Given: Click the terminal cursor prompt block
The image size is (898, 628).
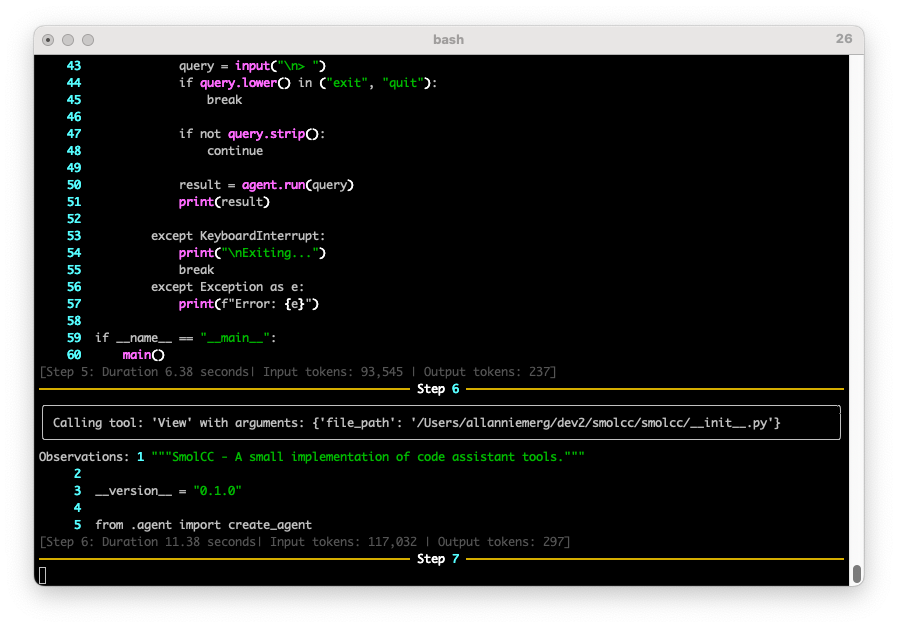Looking at the screenshot, I should click(42, 575).
